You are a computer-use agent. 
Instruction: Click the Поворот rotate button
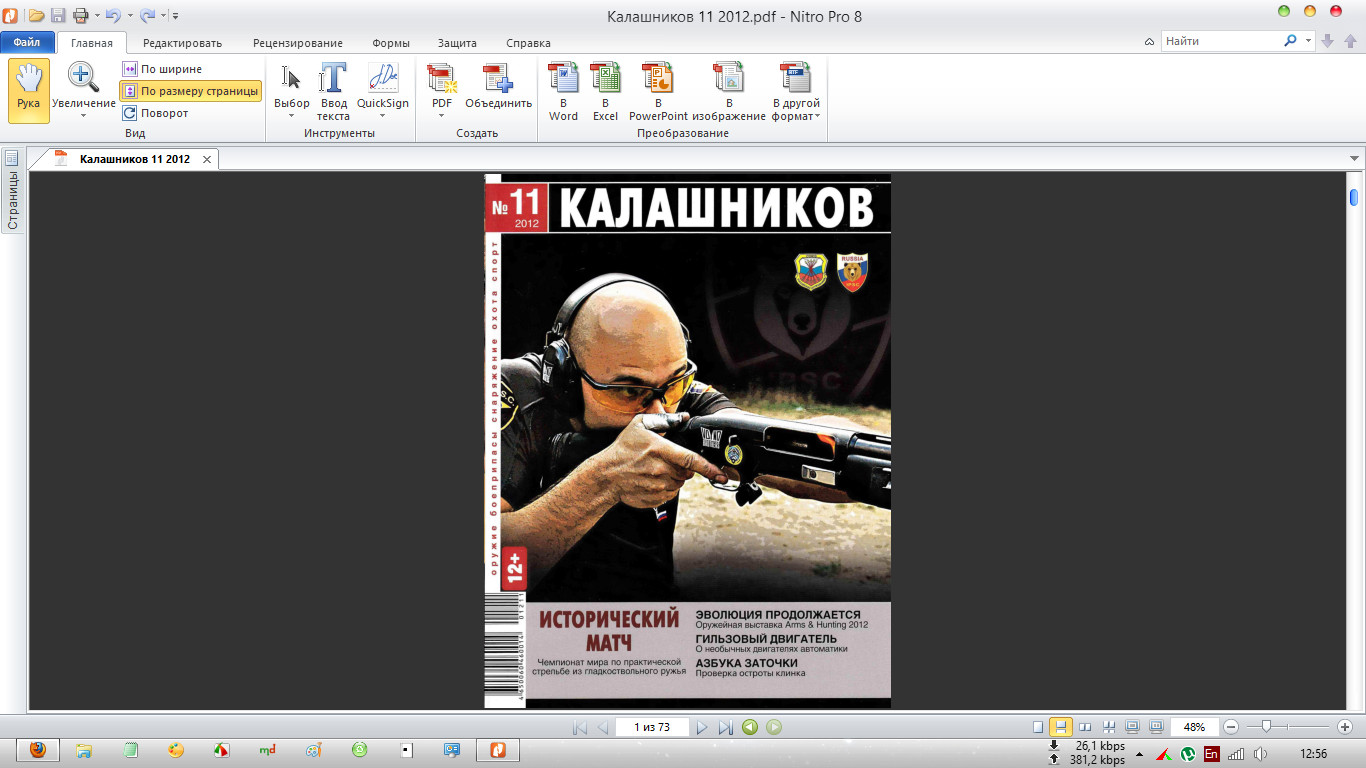coord(155,113)
